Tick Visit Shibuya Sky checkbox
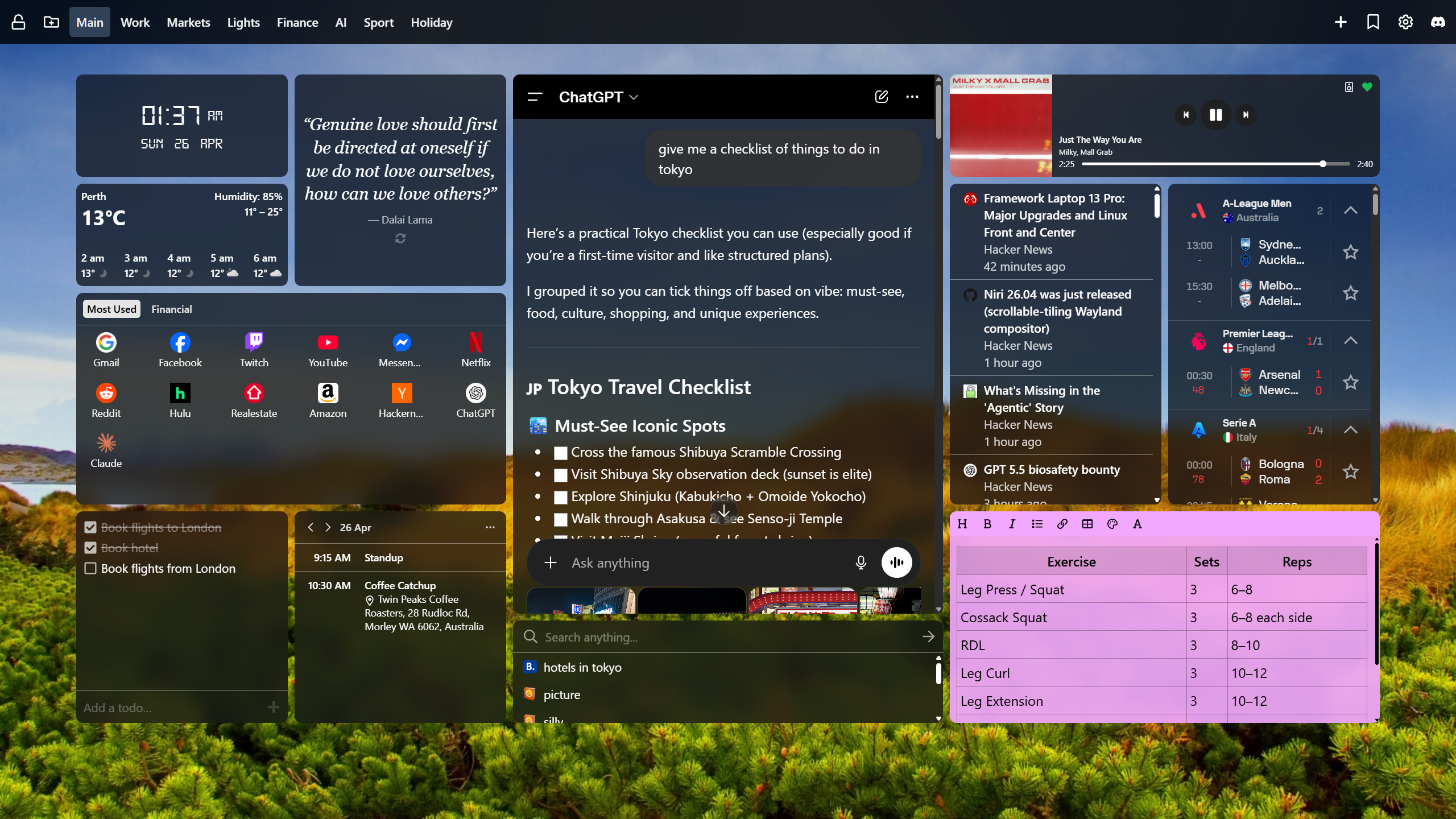The image size is (1456, 819). coord(561,475)
